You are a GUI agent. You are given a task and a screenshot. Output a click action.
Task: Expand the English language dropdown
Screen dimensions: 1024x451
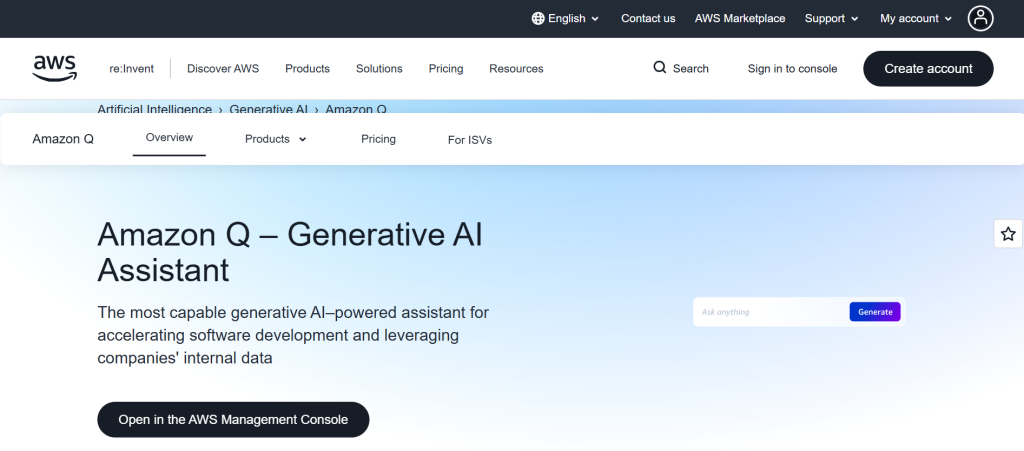pyautogui.click(x=566, y=18)
